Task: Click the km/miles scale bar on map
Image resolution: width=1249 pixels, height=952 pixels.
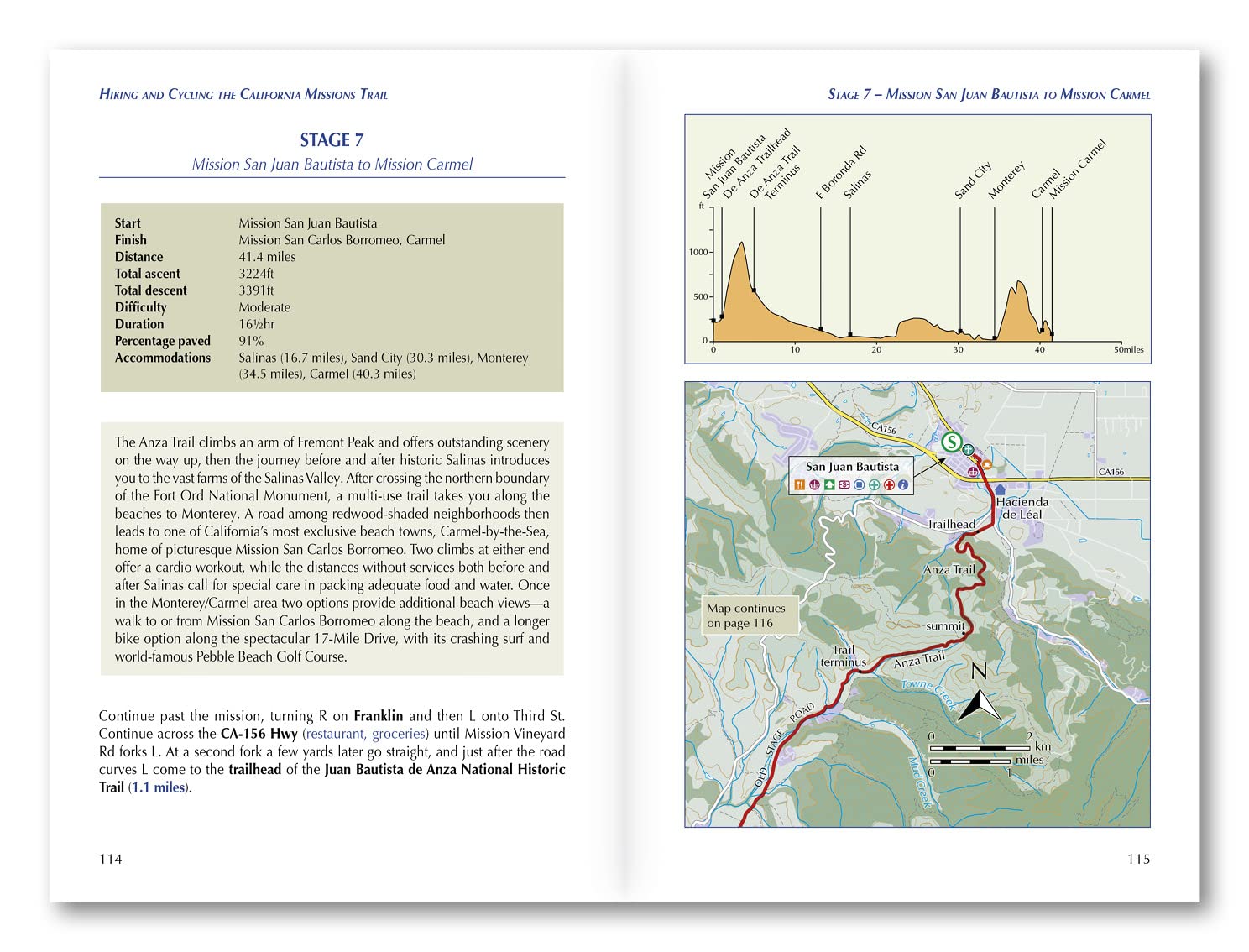Action: [x=980, y=754]
